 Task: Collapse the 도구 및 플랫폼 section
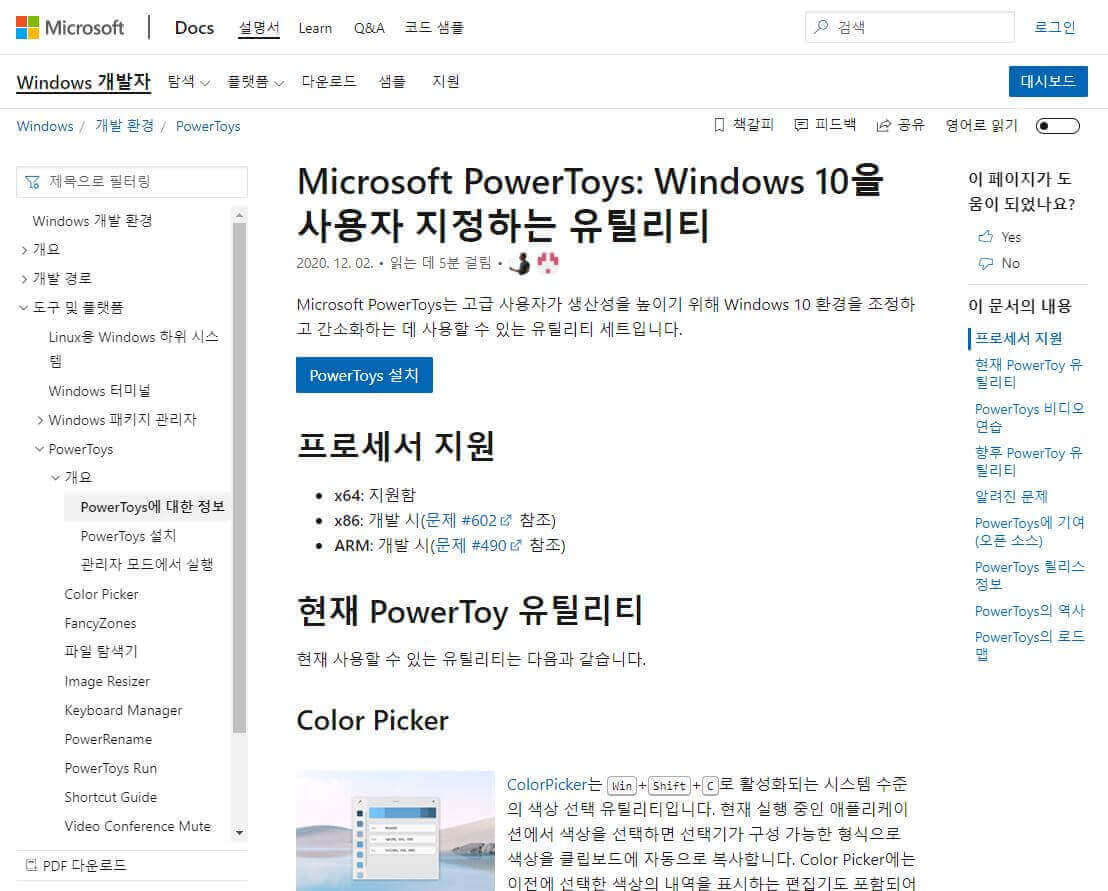coord(24,307)
